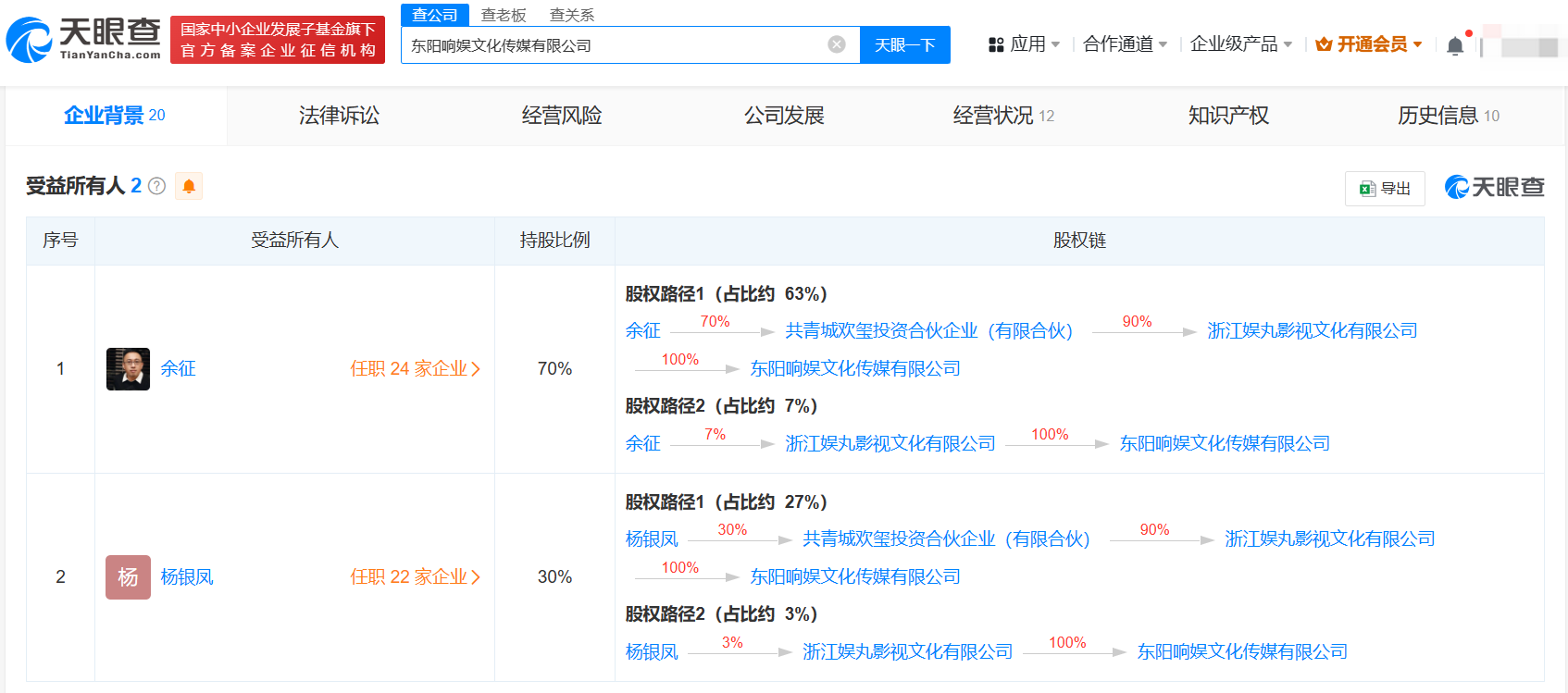This screenshot has height=693, width=1568.
Task: Click the 30% shareholding cell
Action: 554,576
